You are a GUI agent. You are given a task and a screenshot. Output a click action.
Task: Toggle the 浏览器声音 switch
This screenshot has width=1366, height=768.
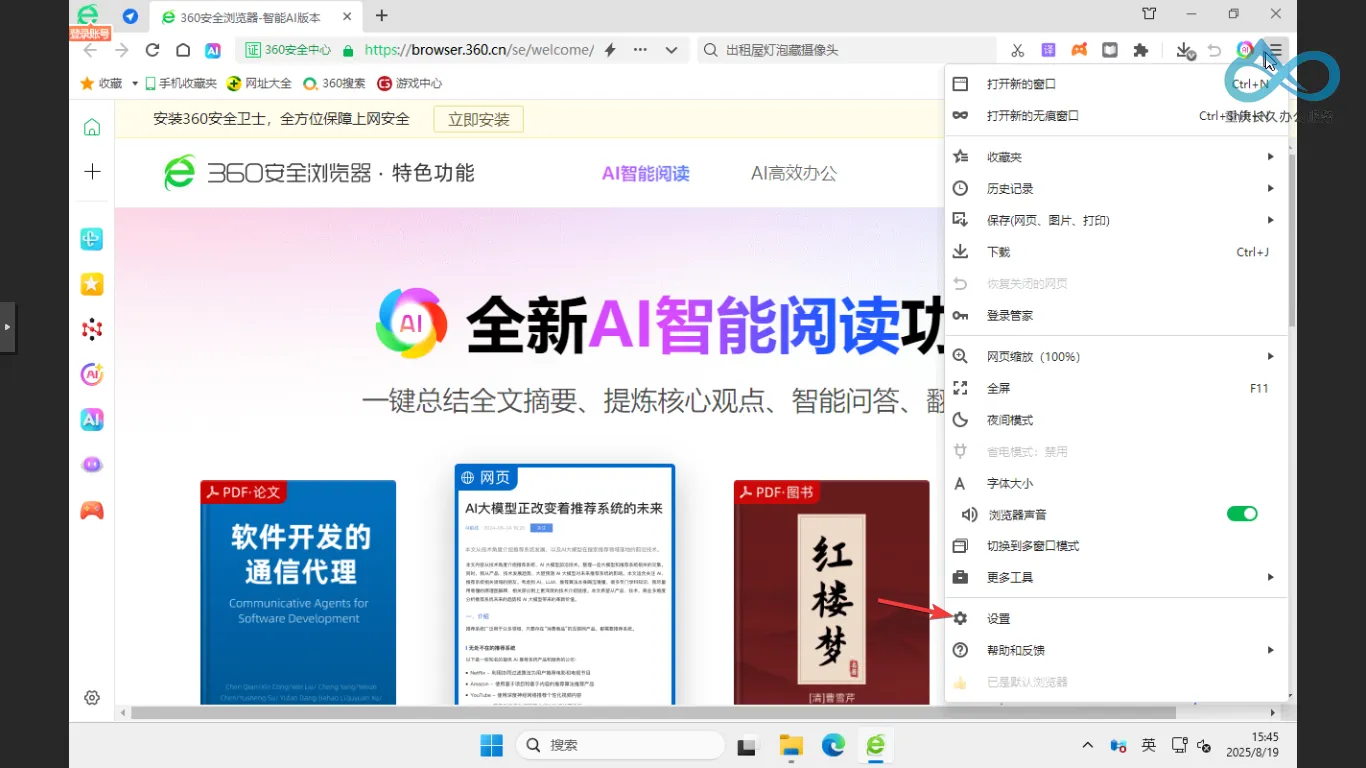click(1242, 514)
